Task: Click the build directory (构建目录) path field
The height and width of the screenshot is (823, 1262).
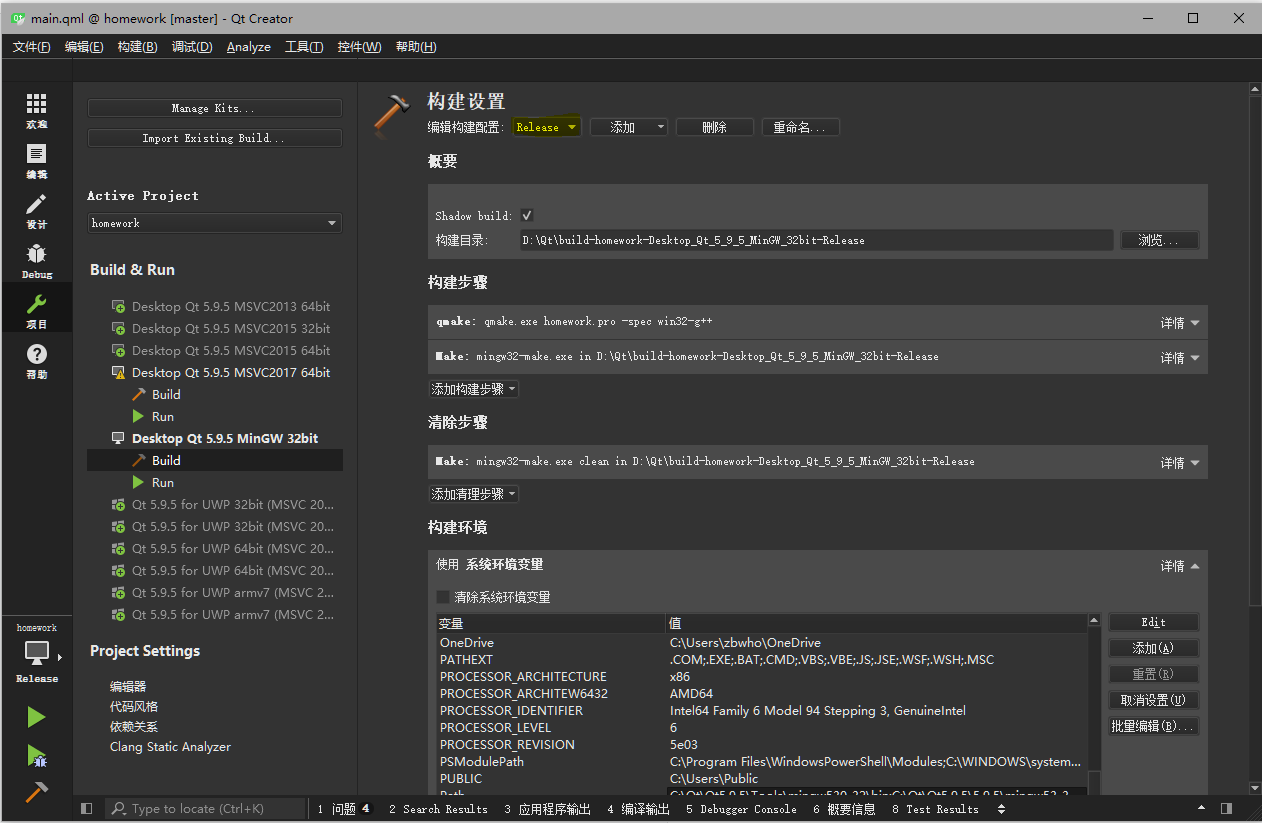Action: tap(816, 240)
